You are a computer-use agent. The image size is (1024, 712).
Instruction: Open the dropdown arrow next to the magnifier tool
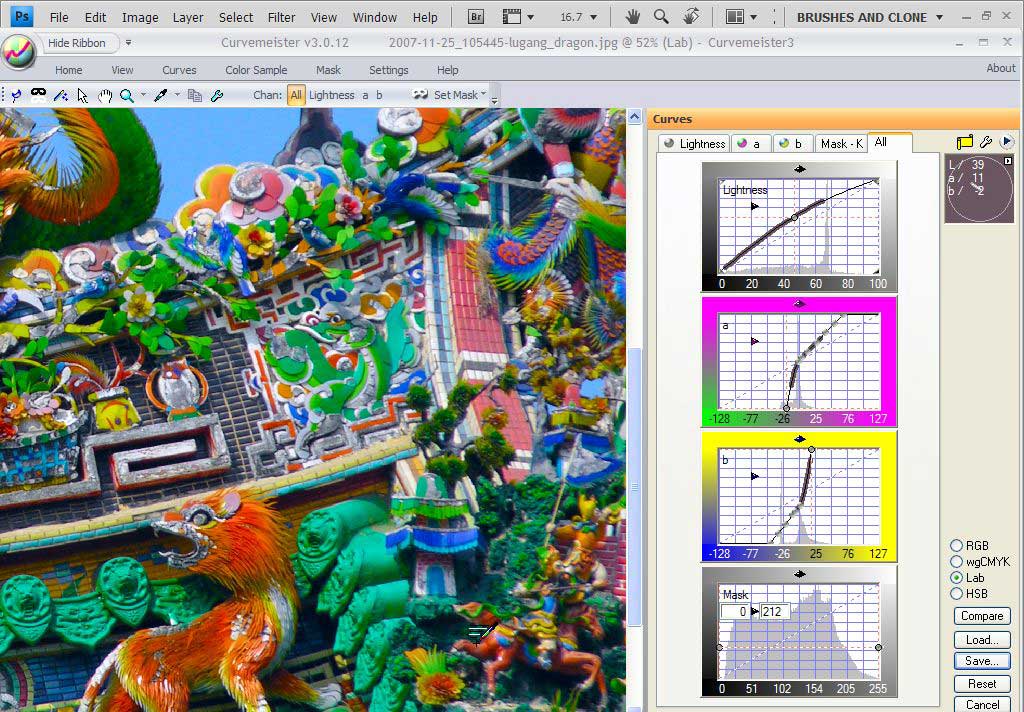click(143, 95)
